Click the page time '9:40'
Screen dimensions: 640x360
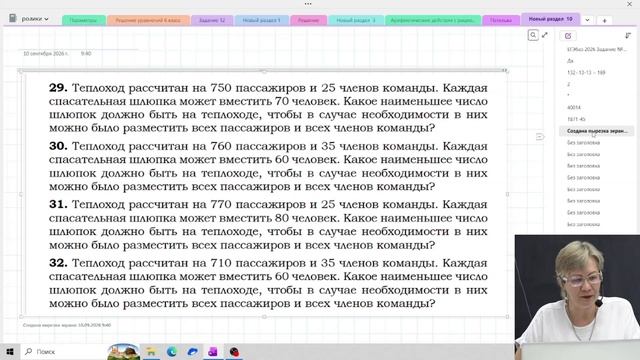(x=86, y=53)
